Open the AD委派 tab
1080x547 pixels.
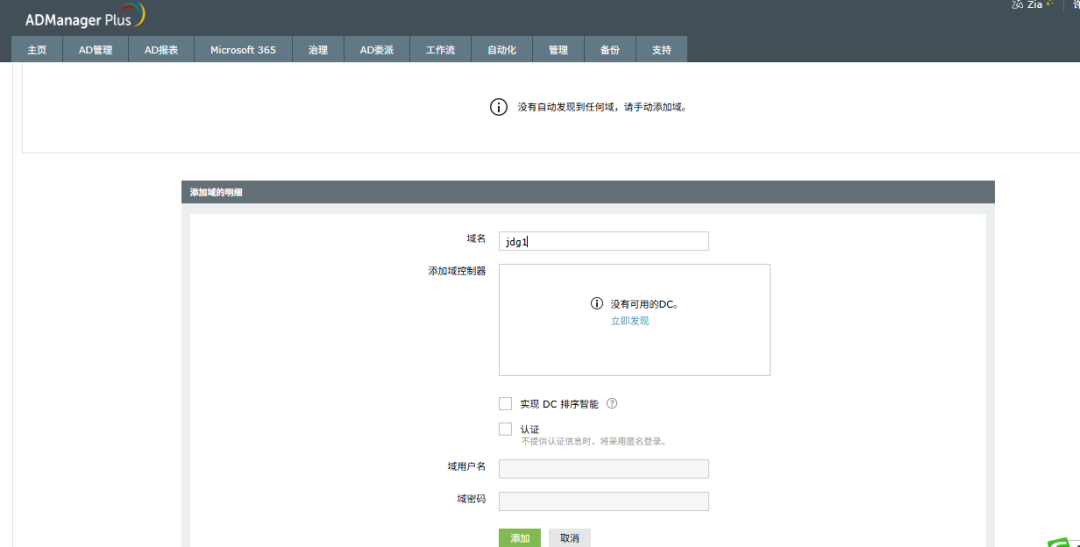(x=377, y=50)
